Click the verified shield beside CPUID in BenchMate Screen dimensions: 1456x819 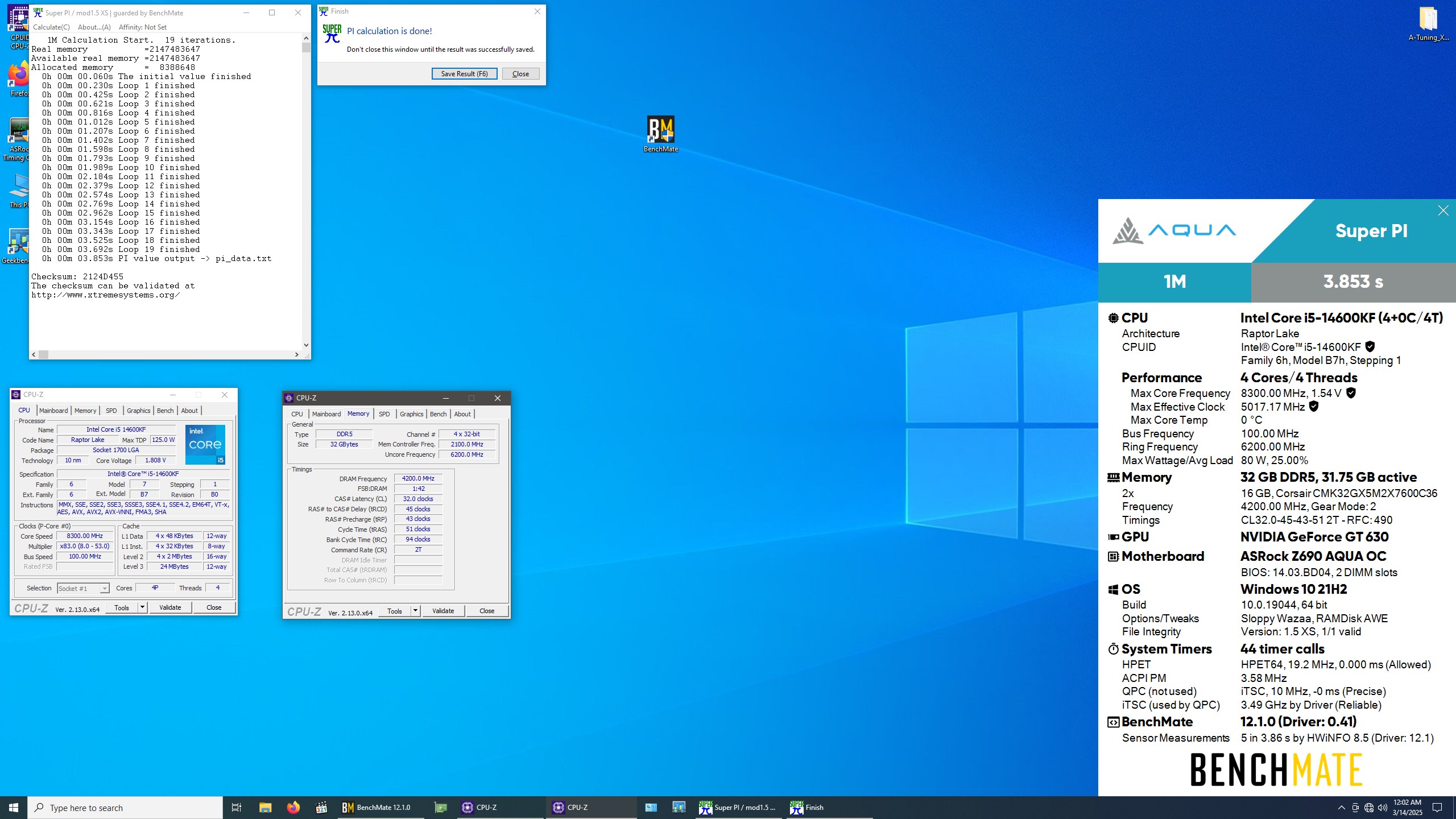[x=1370, y=346]
